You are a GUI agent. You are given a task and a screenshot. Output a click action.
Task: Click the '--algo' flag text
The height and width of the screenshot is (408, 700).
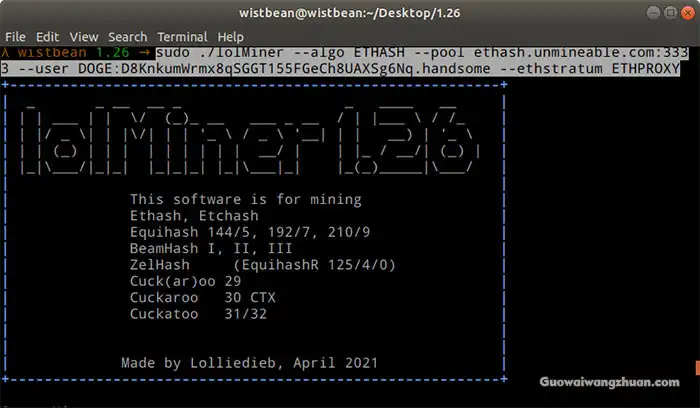(x=319, y=53)
